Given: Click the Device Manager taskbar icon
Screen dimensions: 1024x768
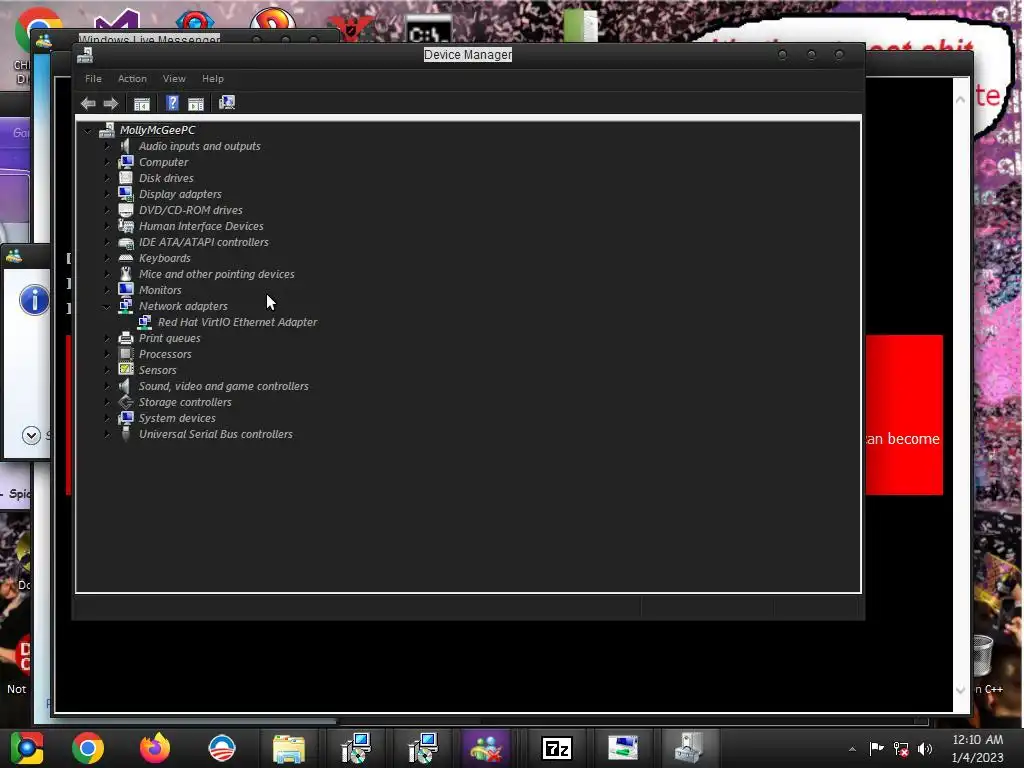Looking at the screenshot, I should click(689, 748).
